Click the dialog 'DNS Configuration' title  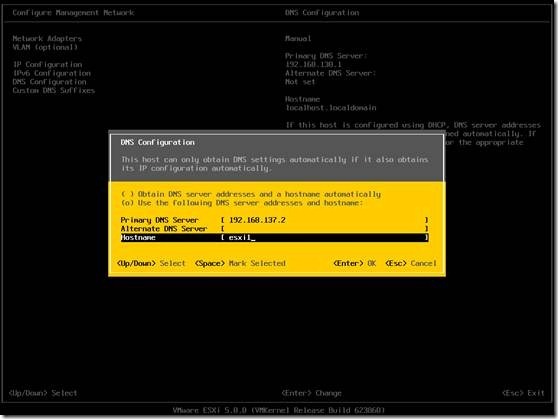point(158,142)
